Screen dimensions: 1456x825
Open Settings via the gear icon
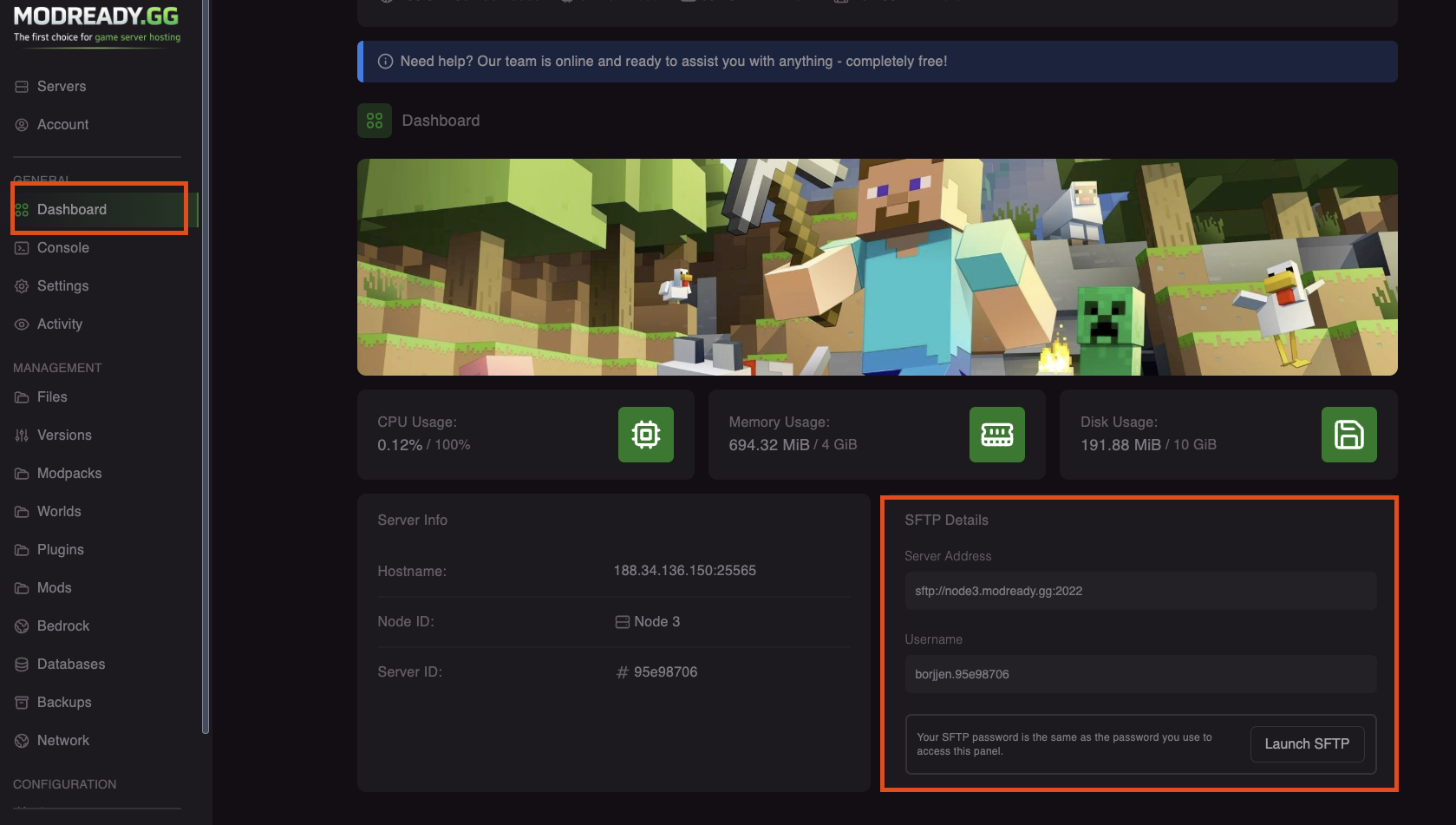point(21,285)
